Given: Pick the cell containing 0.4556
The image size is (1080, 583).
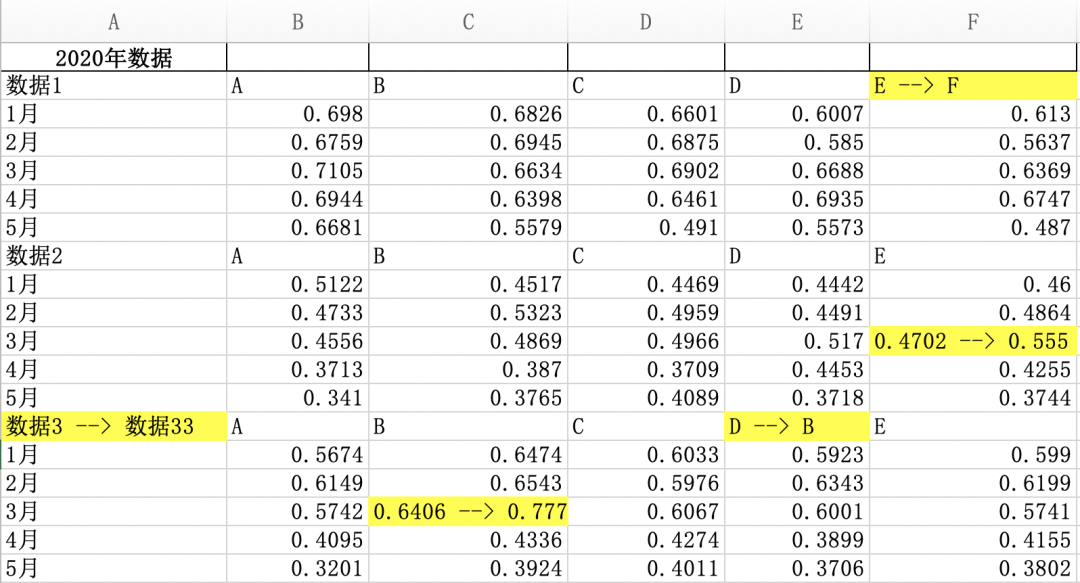Looking at the screenshot, I should (298, 341).
